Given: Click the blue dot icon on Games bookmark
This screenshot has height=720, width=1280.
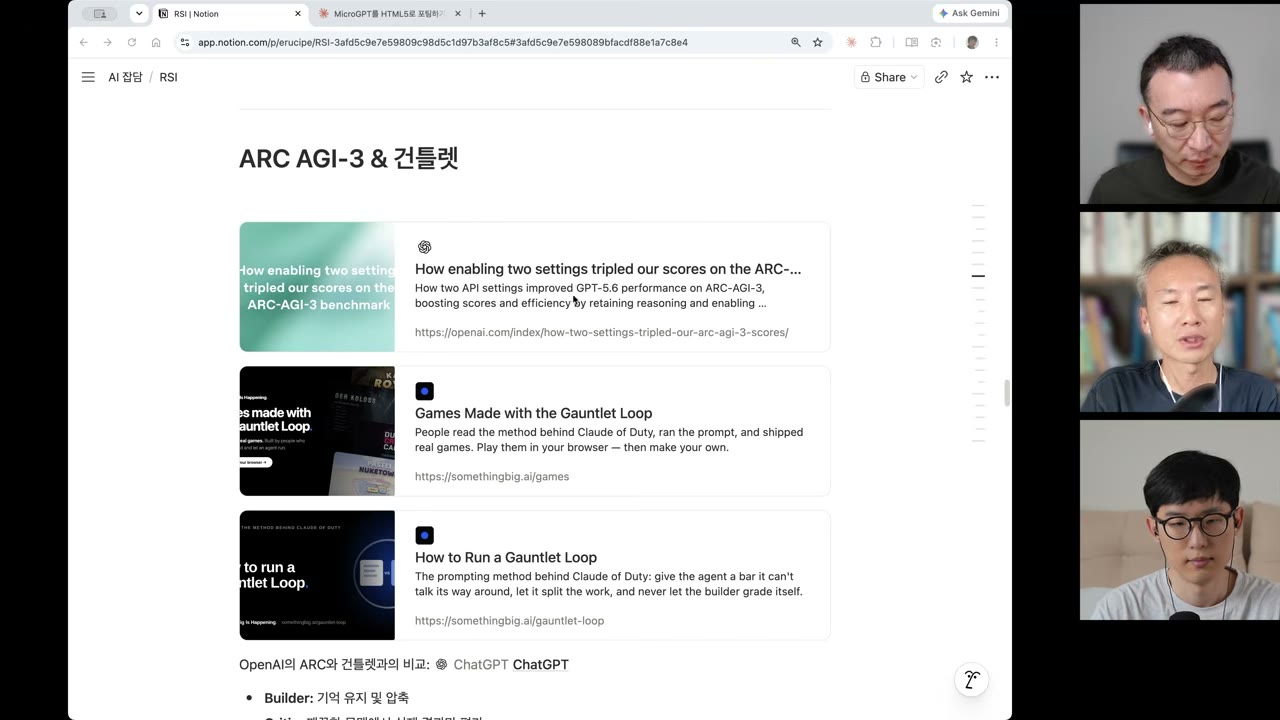Looking at the screenshot, I should 424,391.
